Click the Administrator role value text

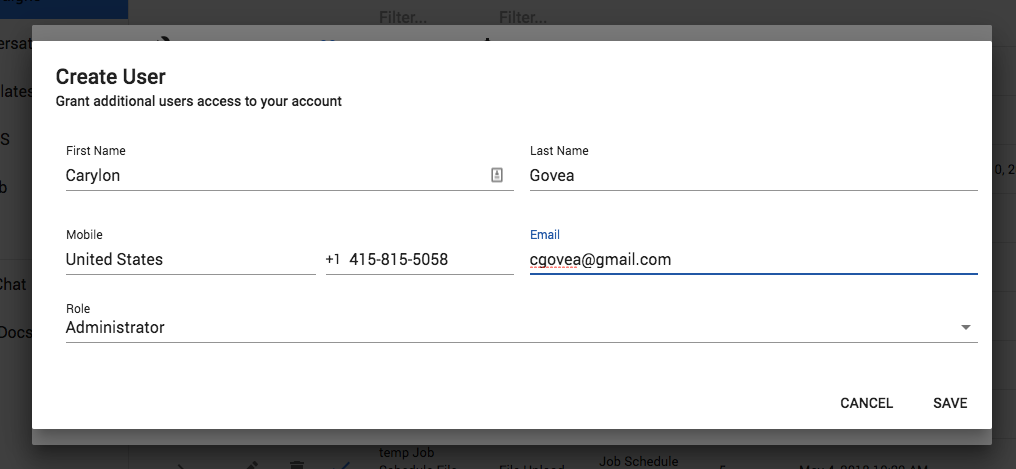pos(115,328)
